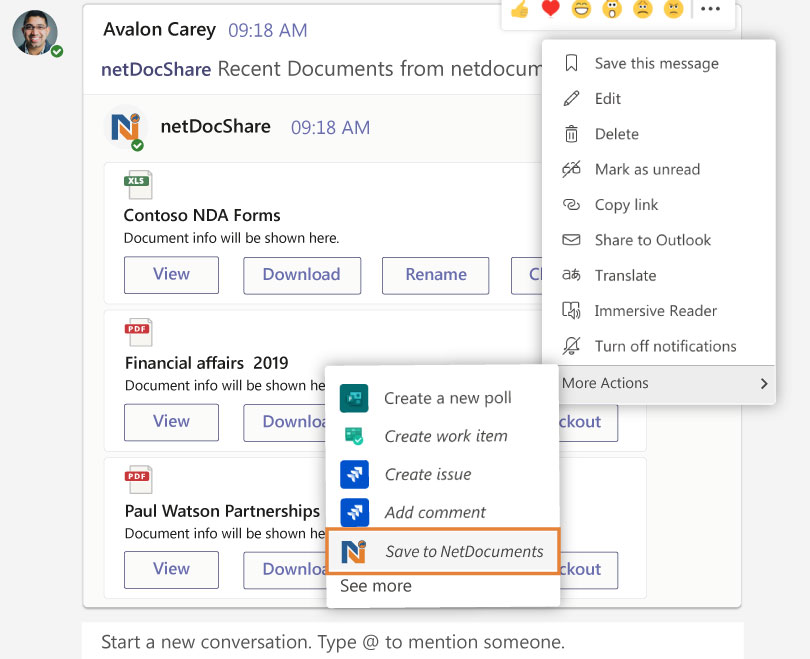React with the surprised face emoji
Screen dimensions: 810x659
click(612, 9)
